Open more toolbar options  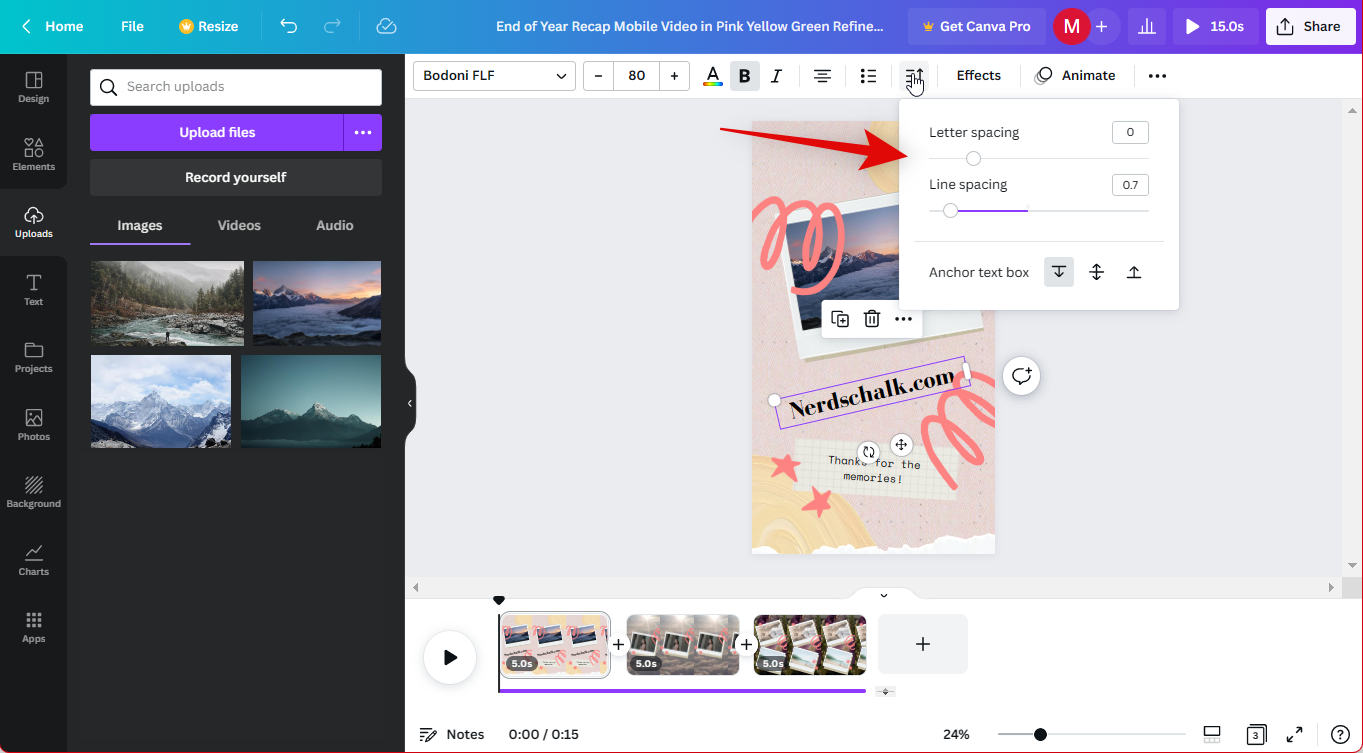point(1157,75)
